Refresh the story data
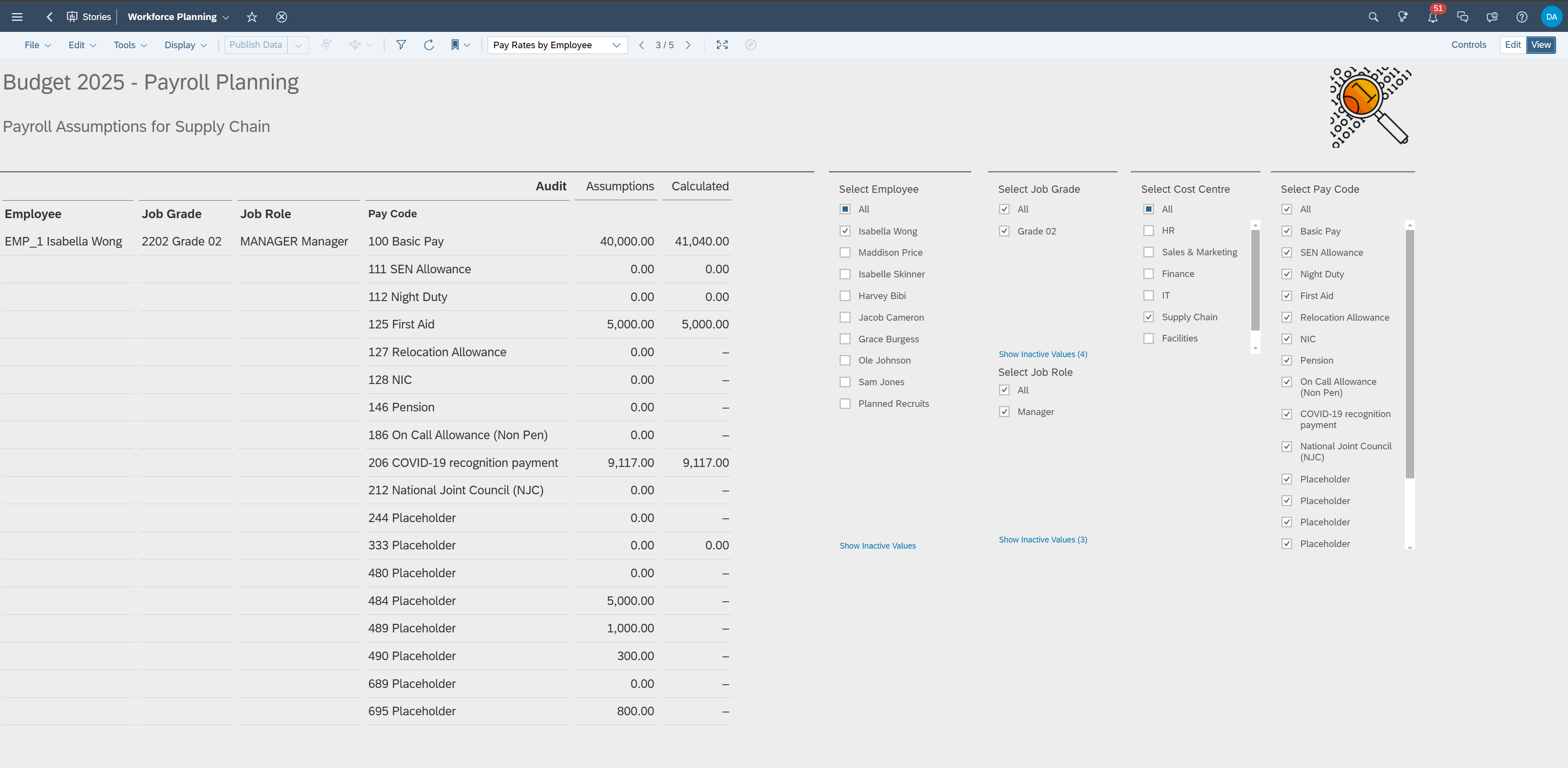The height and width of the screenshot is (768, 1568). [428, 45]
